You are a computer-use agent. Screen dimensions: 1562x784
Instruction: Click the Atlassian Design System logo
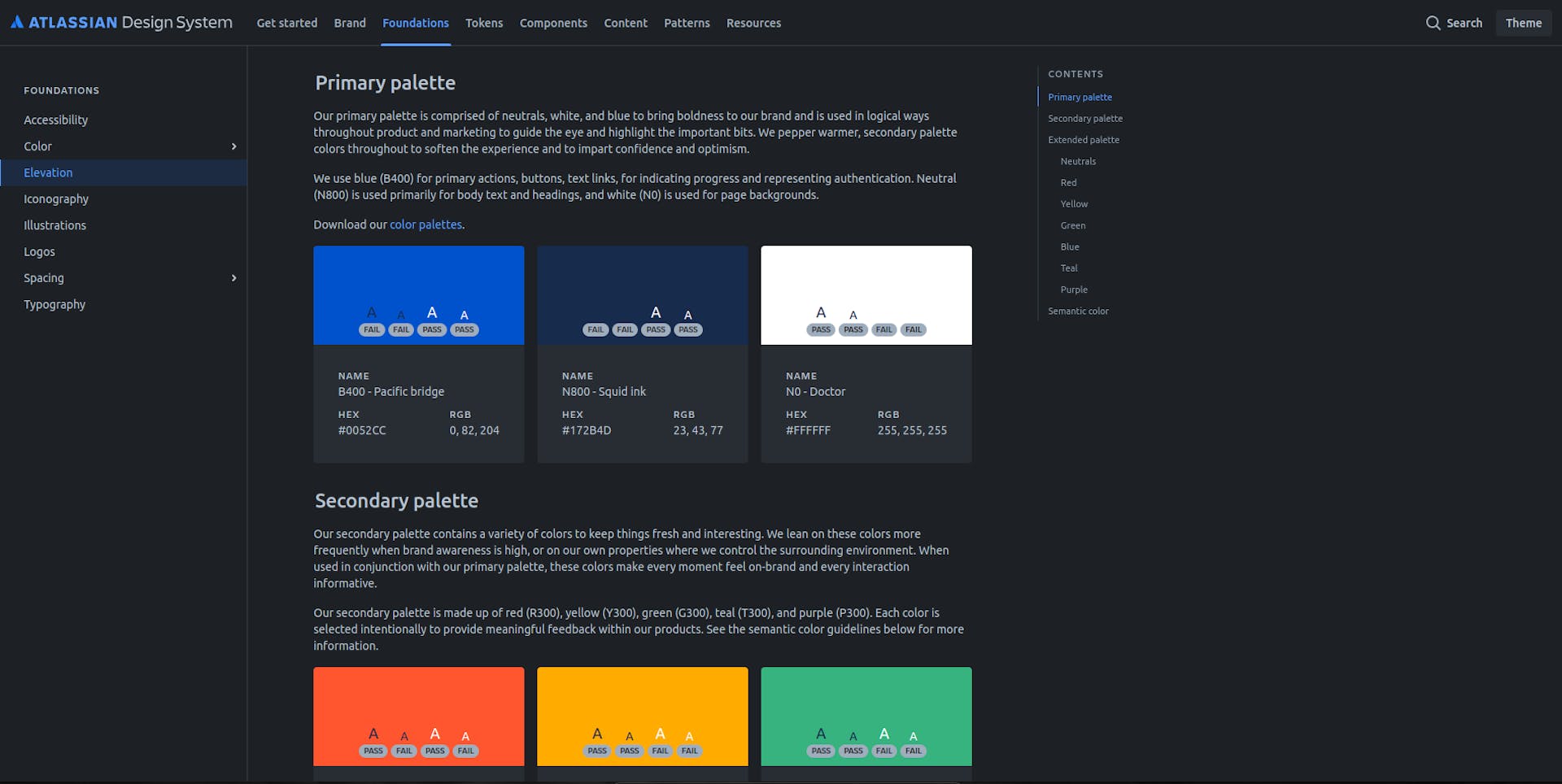coord(122,22)
